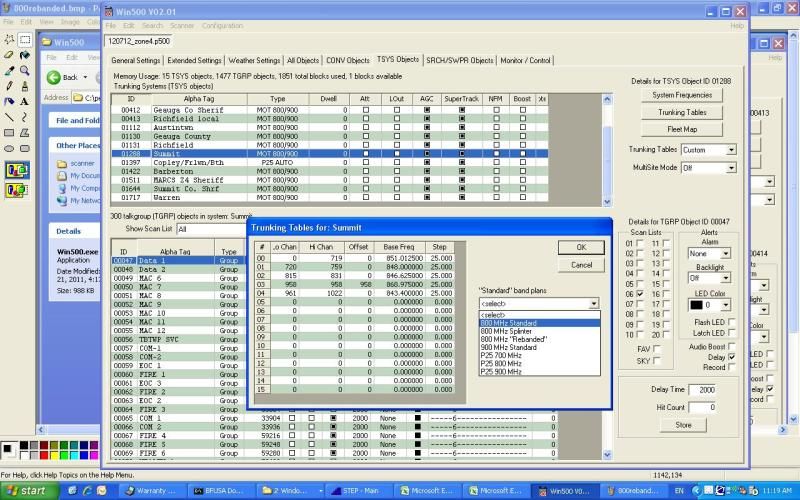Confirm Trunking Tables dialog with OK
This screenshot has height=500, width=800.
[x=581, y=247]
